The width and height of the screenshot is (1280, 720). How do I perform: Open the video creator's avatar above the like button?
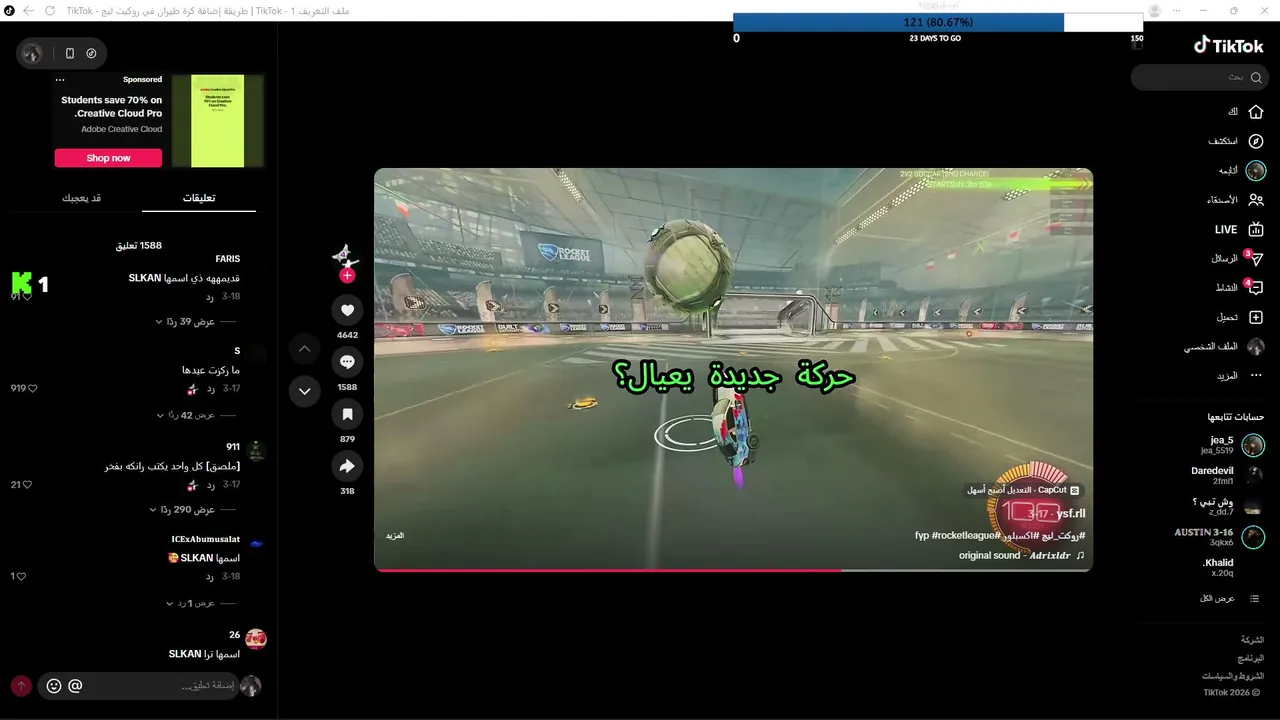coord(346,255)
